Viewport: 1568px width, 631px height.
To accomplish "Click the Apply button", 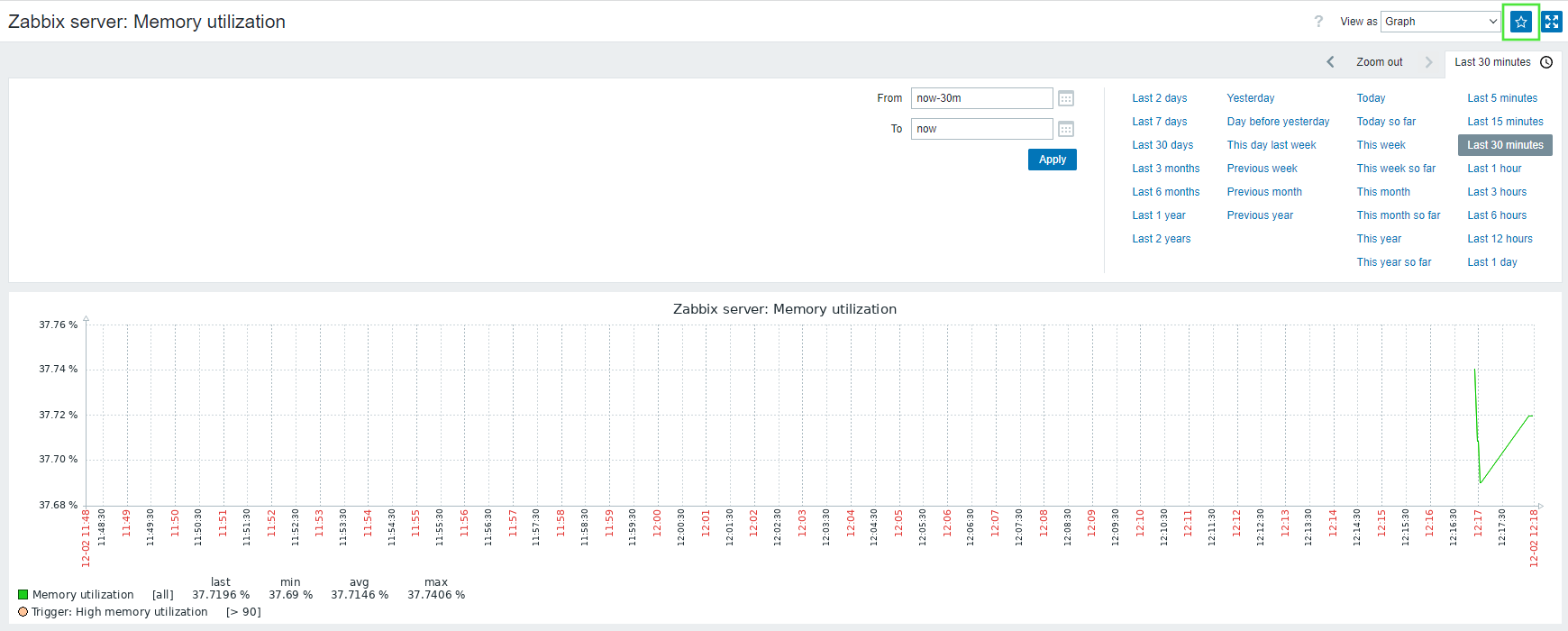I will (1053, 160).
